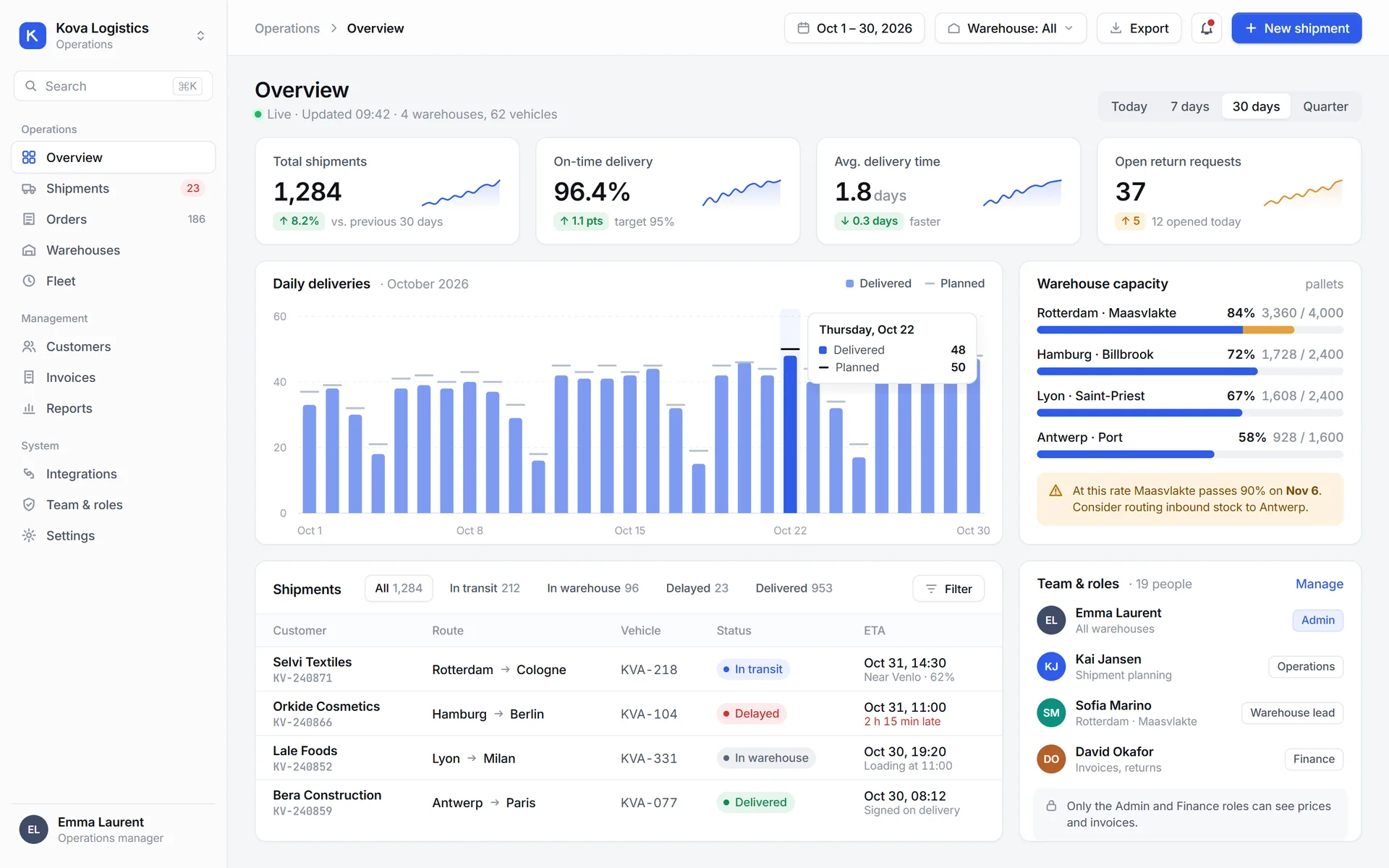Show Delayed 23 shipments tab
This screenshot has width=1389, height=868.
(x=697, y=588)
